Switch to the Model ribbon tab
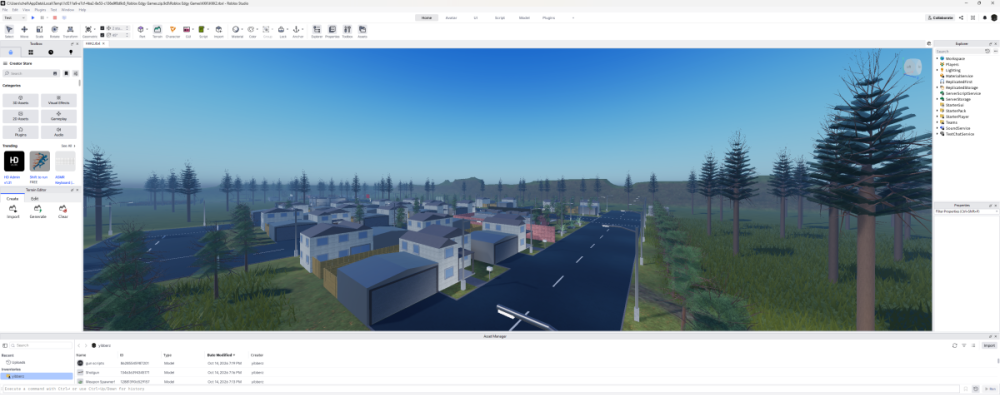The image size is (1000, 397). coord(524,18)
